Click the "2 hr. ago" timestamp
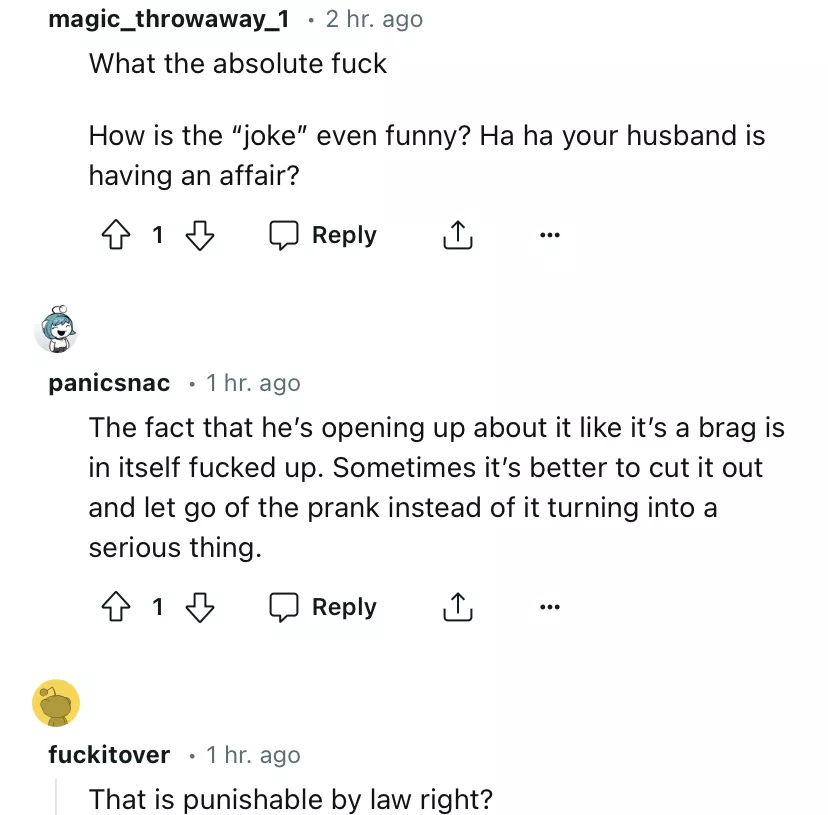The width and height of the screenshot is (828, 815). tap(374, 19)
